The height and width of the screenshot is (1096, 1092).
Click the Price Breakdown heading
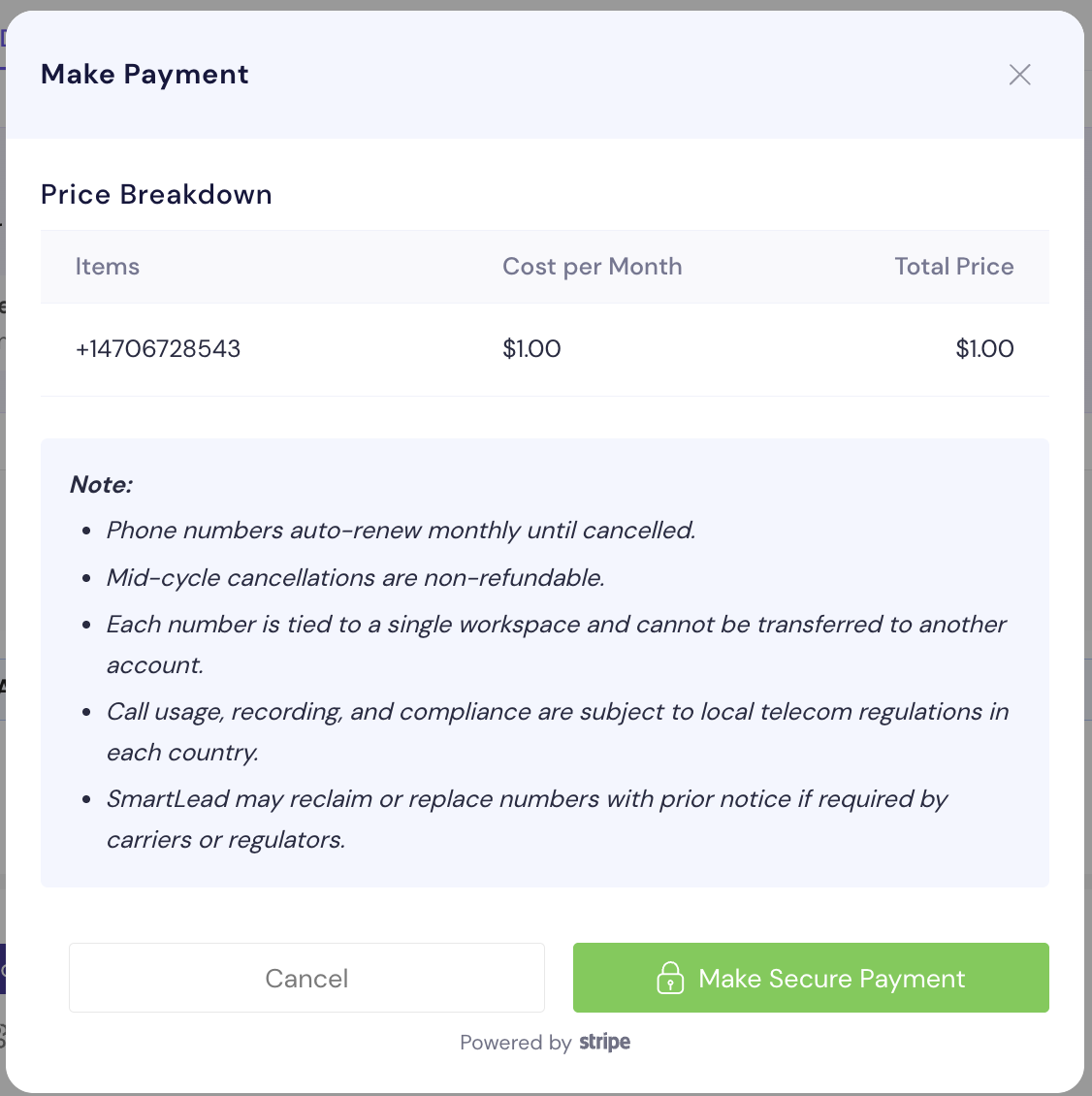tap(156, 195)
